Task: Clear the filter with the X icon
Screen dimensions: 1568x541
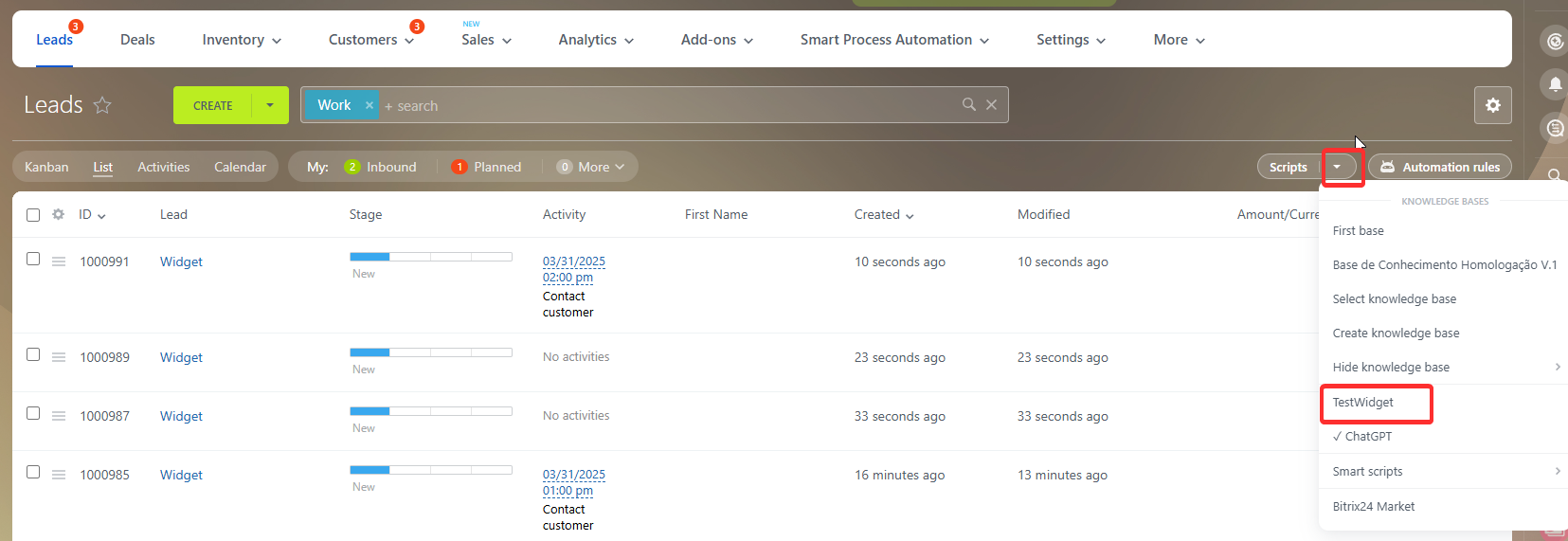Action: 991,104
